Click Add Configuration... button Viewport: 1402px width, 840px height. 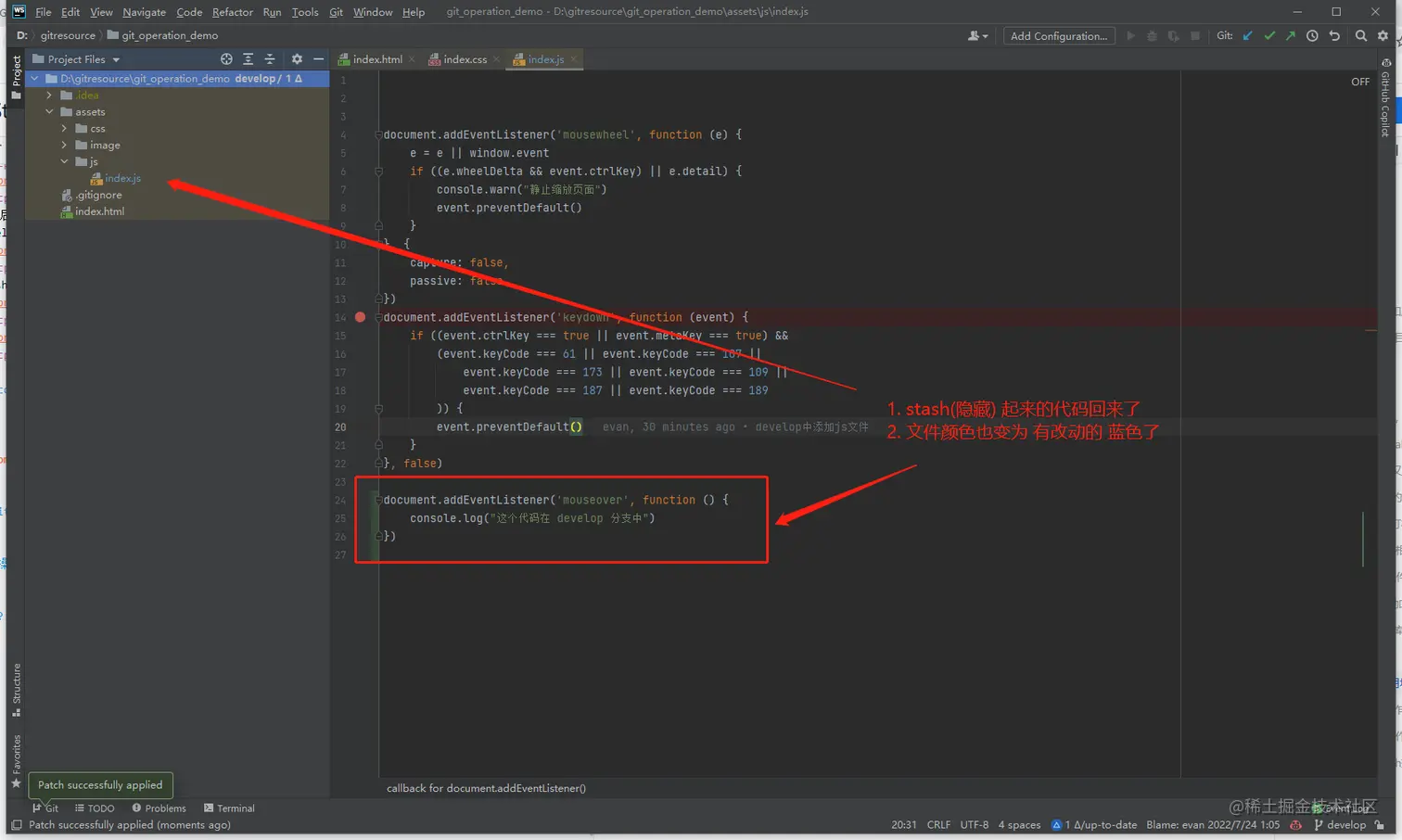pyautogui.click(x=1059, y=36)
